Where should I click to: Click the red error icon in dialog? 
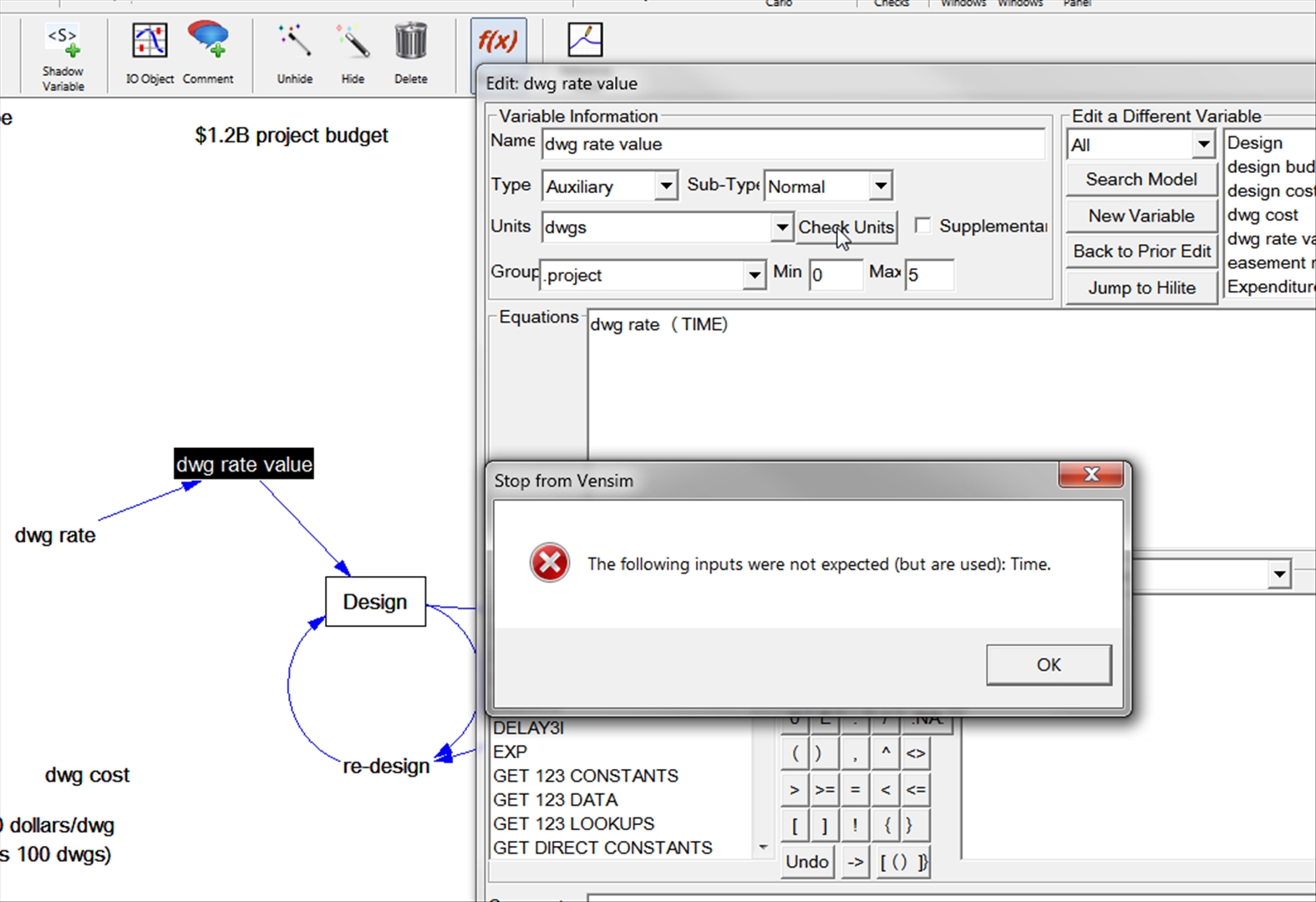[x=550, y=563]
